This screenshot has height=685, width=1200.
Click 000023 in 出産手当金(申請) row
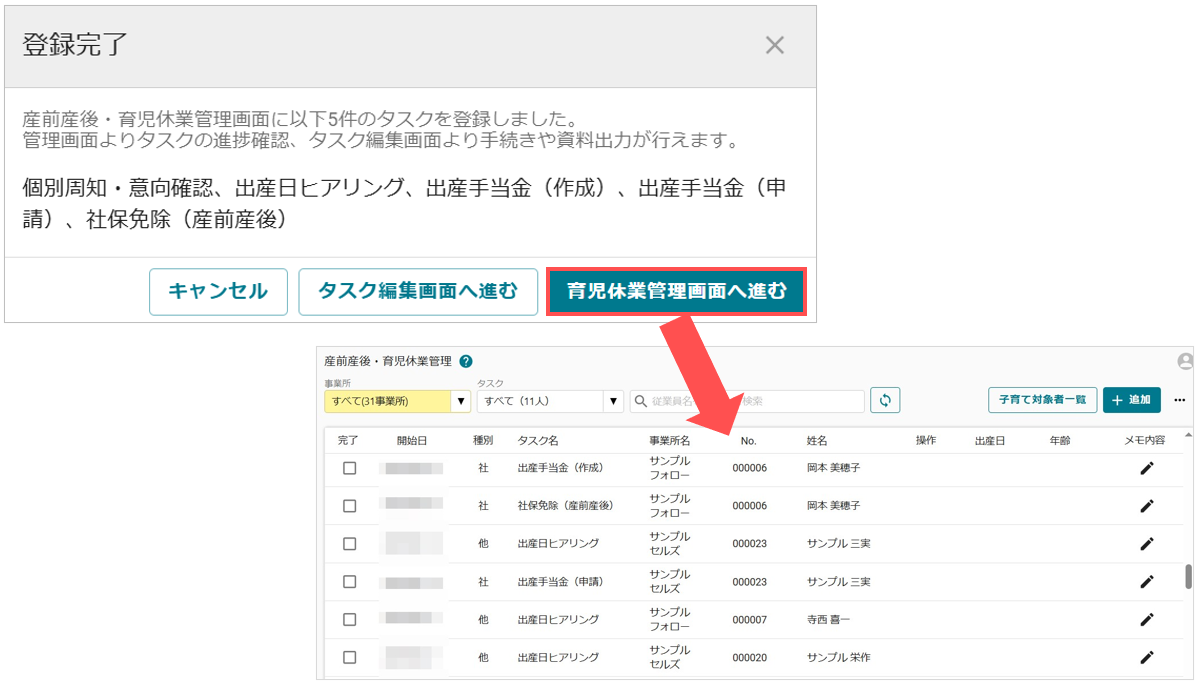tap(749, 582)
